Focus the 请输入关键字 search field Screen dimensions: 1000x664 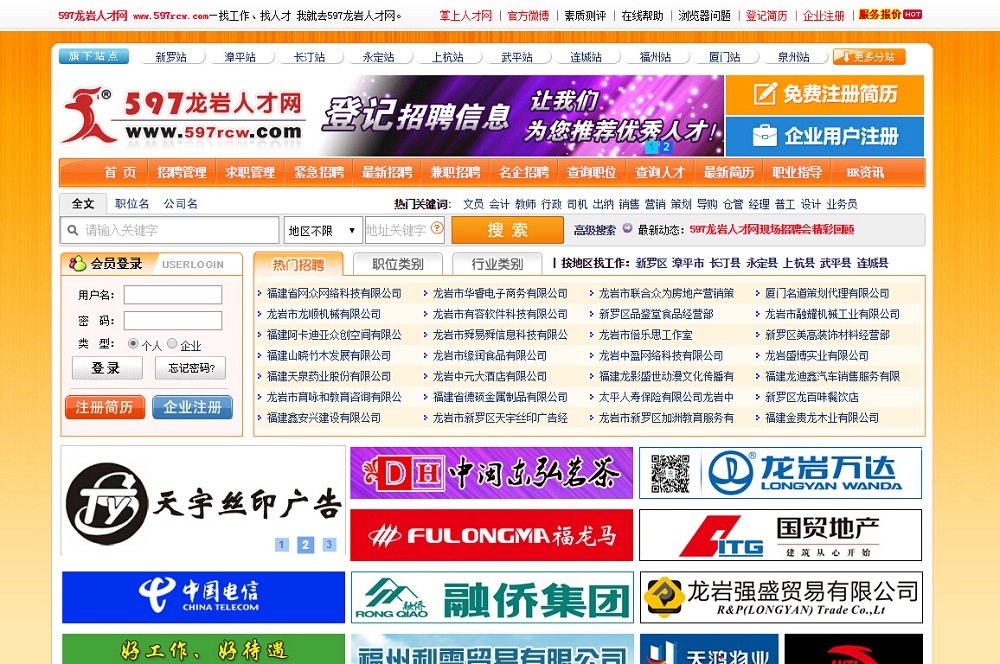tap(170, 230)
